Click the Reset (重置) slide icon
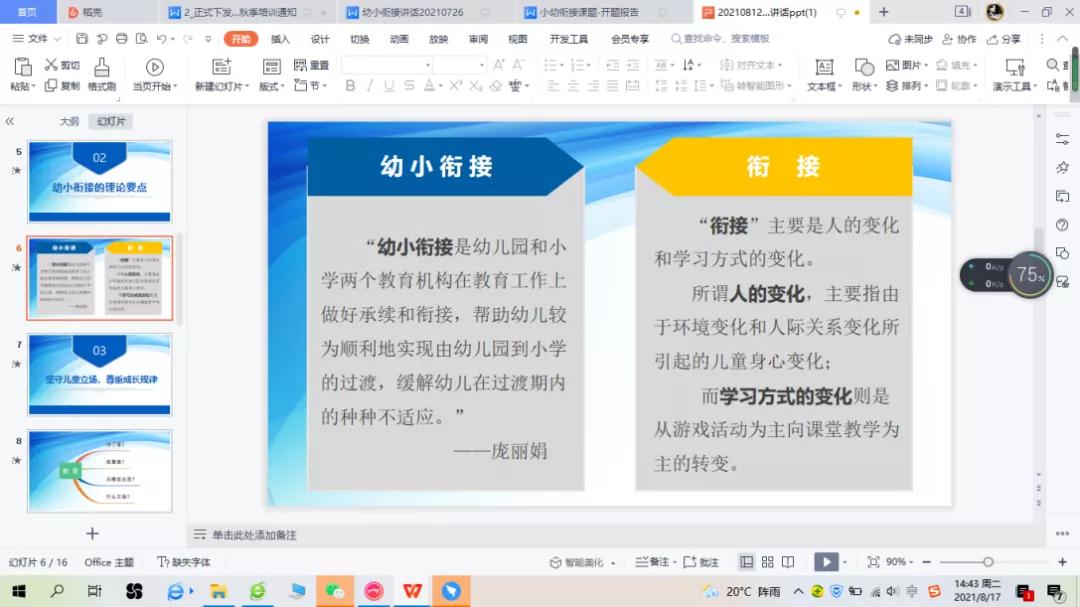 pyautogui.click(x=300, y=65)
